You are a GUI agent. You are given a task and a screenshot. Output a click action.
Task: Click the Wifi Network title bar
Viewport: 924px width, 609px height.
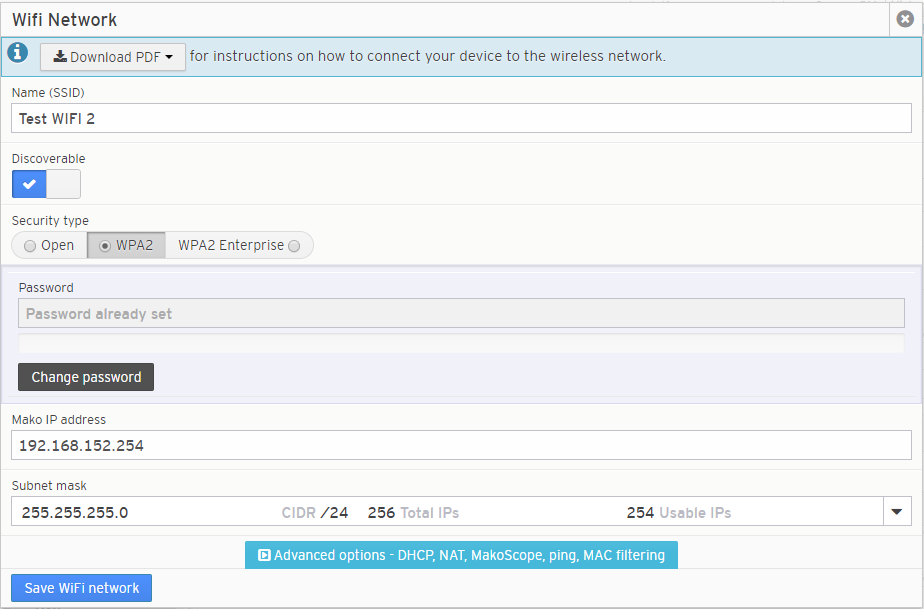click(64, 19)
